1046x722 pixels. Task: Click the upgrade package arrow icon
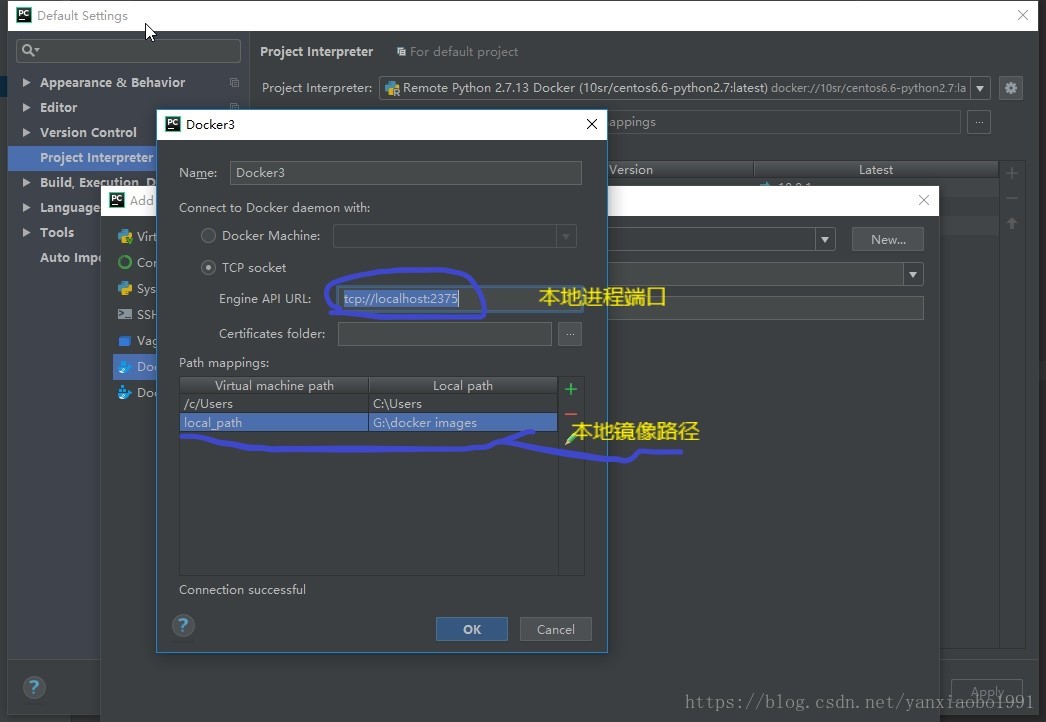click(1012, 223)
